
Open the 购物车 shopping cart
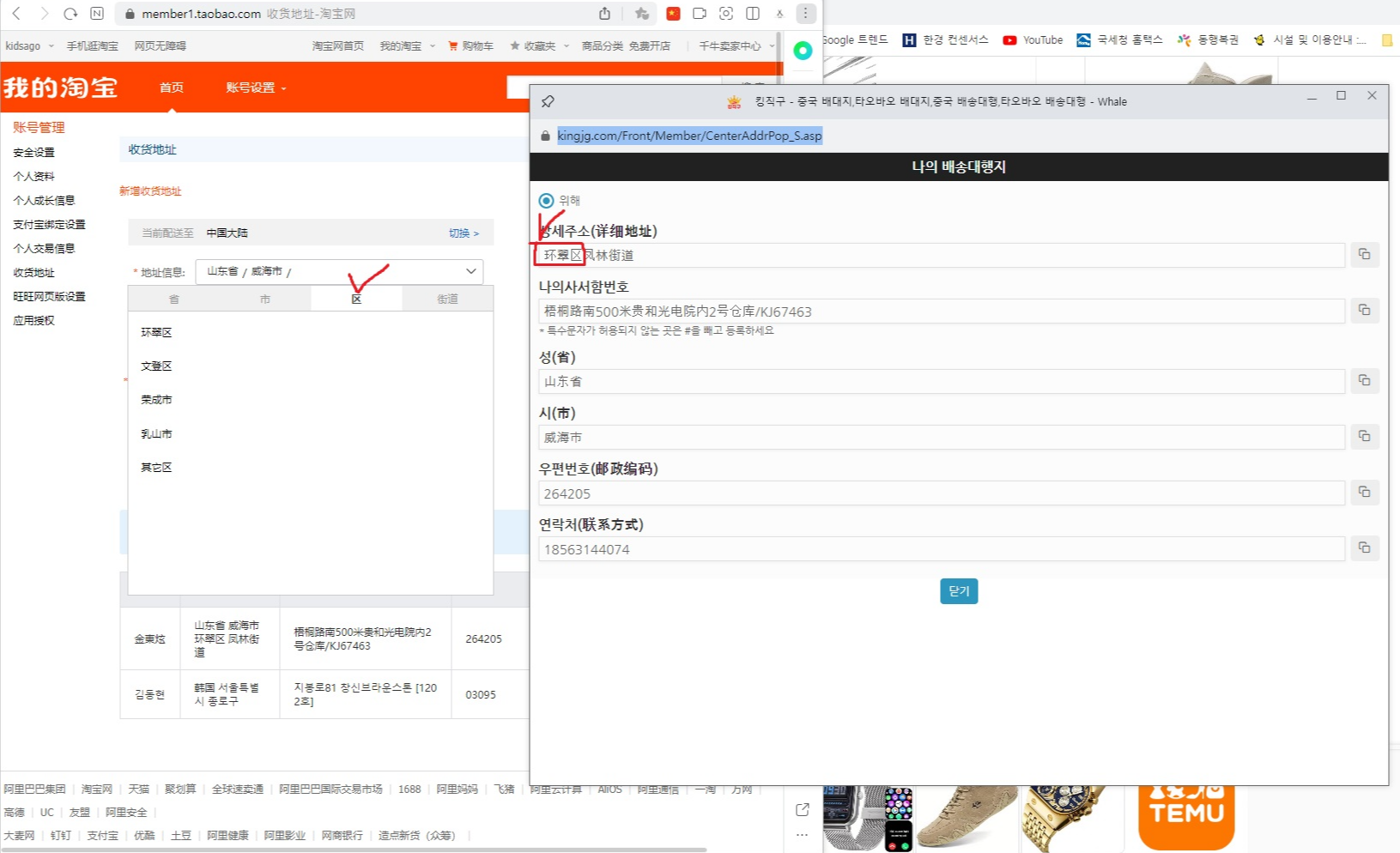[470, 46]
